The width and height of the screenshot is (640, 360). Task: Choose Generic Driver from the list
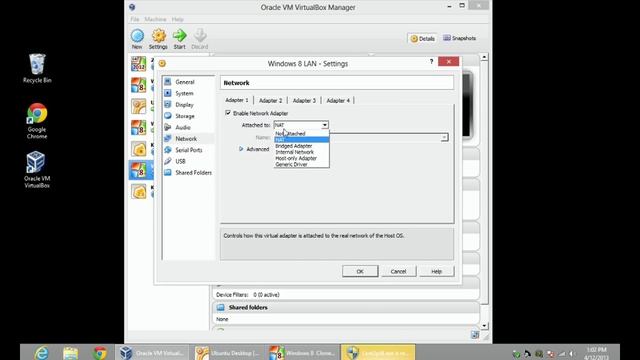point(302,164)
